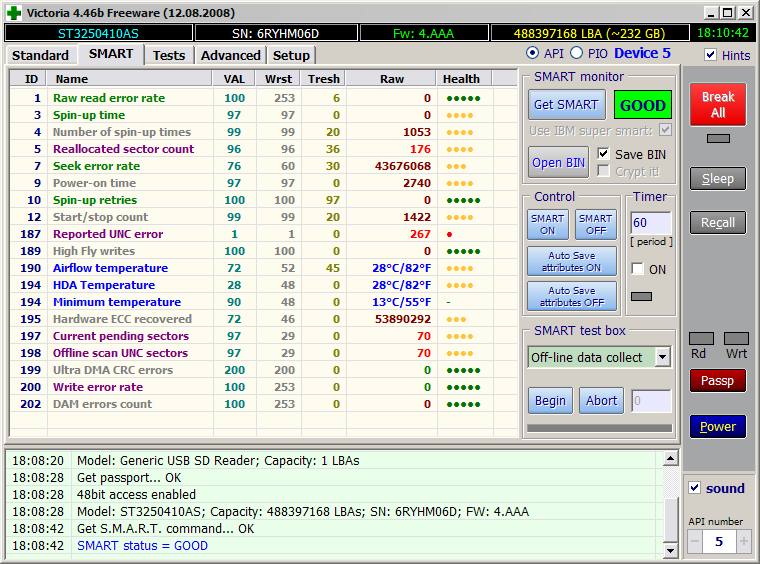Viewport: 760px width, 564px height.
Task: Toggle the sound checkbox
Action: tap(696, 488)
